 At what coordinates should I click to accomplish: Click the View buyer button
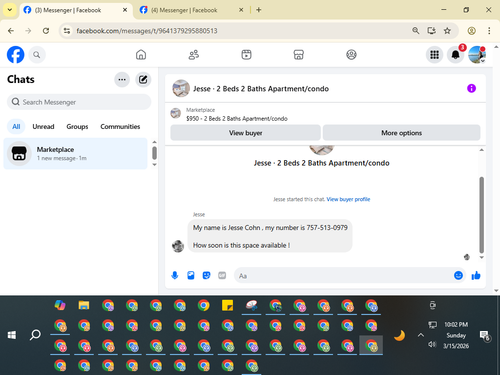(246, 133)
